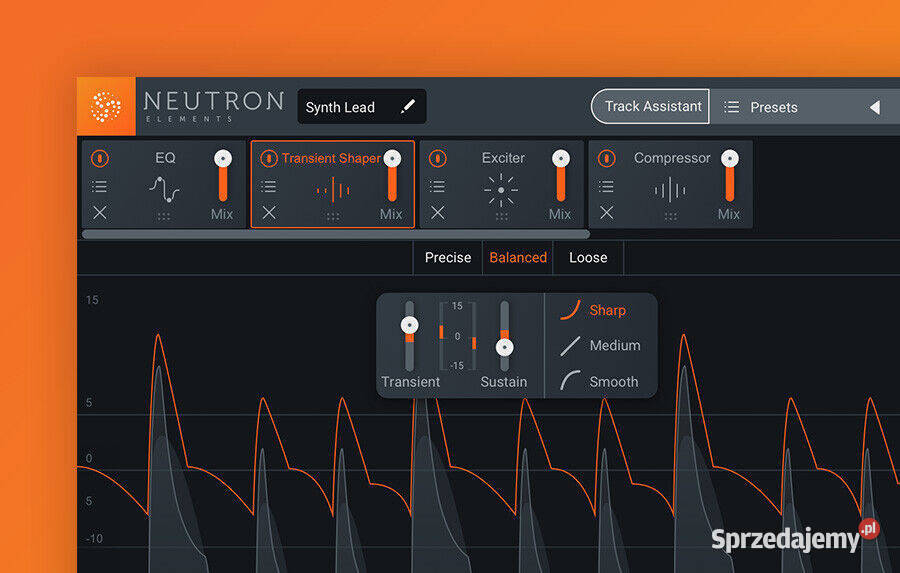Bypass the Transient Shaper power button

[269, 158]
